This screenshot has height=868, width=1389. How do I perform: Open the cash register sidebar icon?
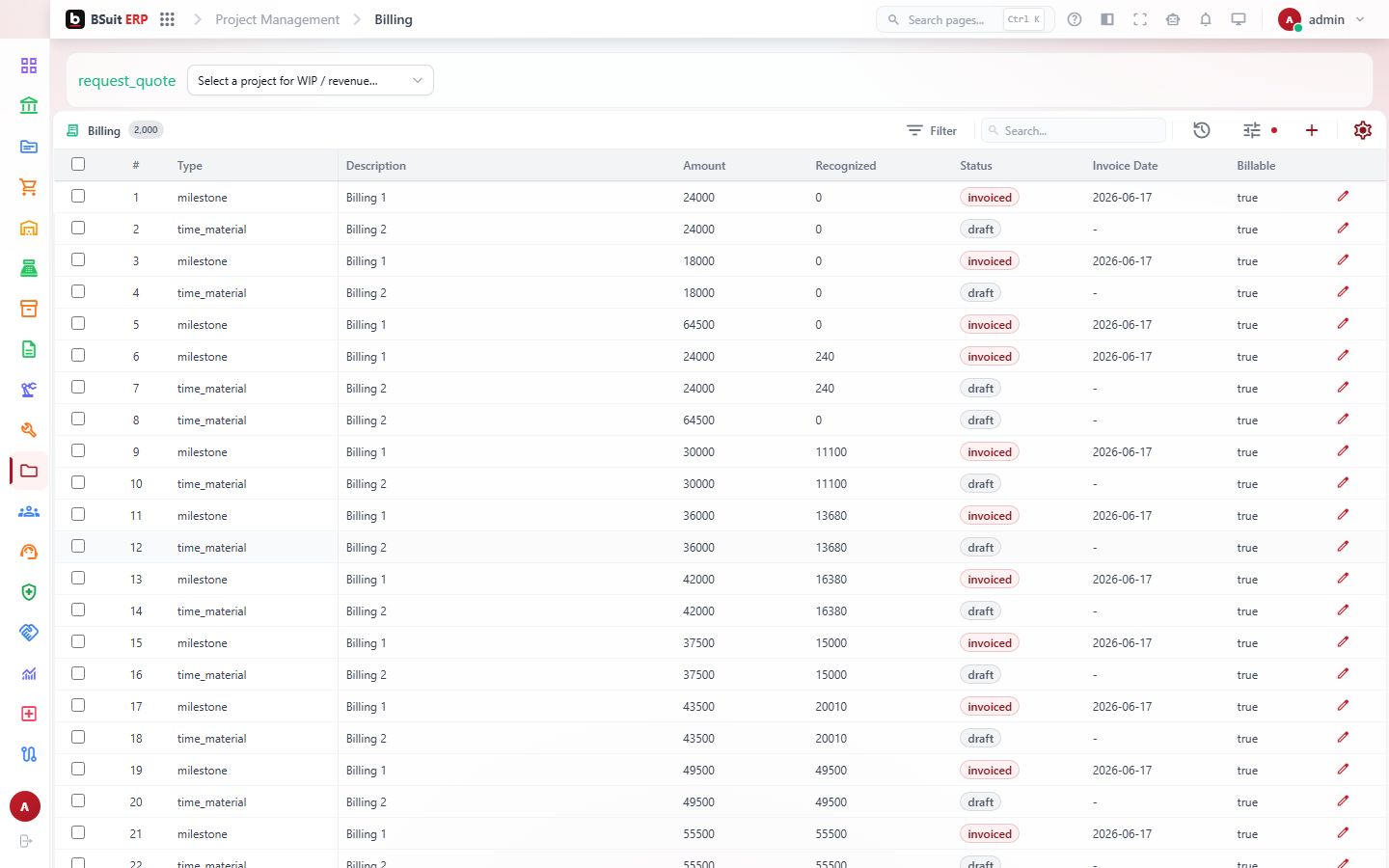tap(29, 268)
